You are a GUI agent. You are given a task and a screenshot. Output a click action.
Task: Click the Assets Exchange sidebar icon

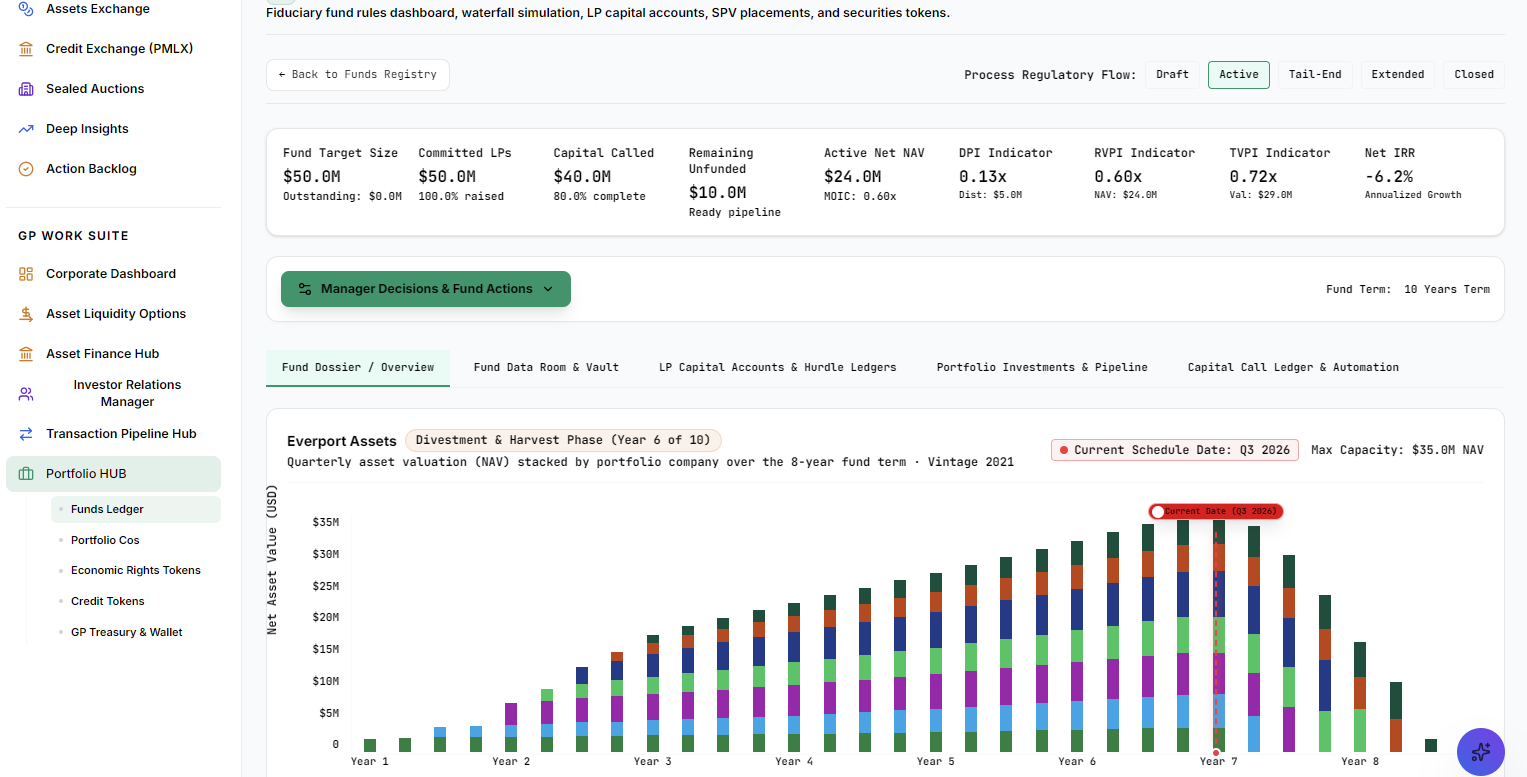tap(26, 9)
